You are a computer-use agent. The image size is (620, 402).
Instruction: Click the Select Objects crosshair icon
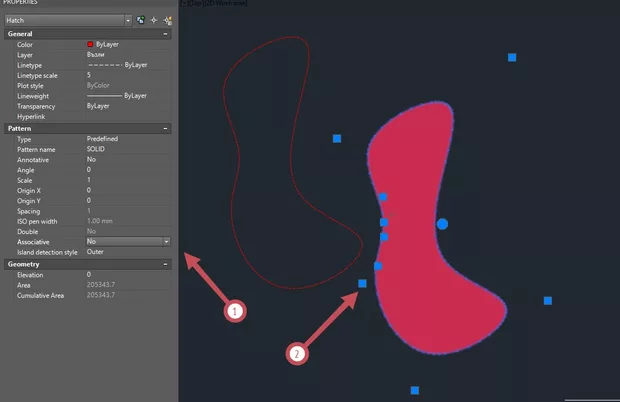click(x=155, y=20)
